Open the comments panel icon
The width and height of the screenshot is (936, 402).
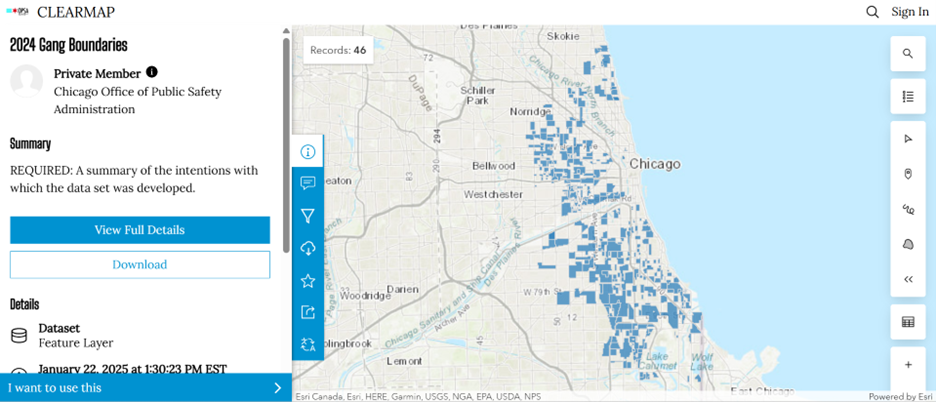(308, 183)
